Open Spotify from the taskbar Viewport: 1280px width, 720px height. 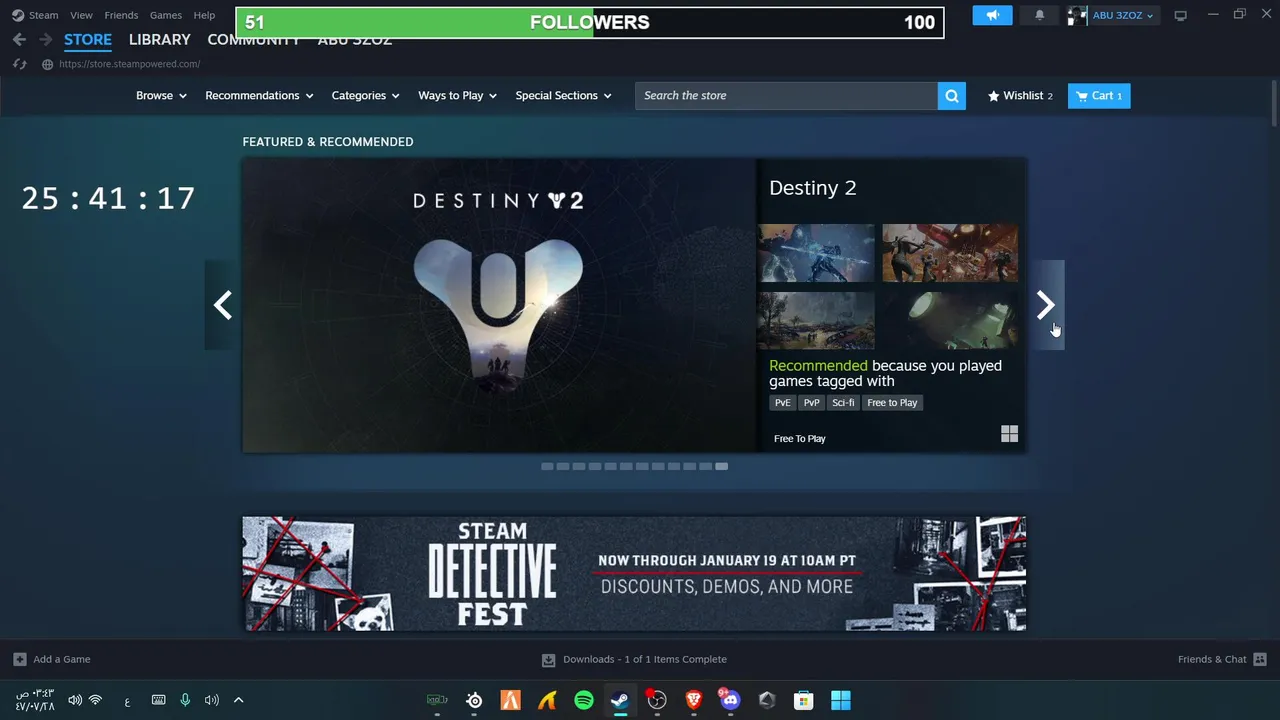tap(584, 700)
